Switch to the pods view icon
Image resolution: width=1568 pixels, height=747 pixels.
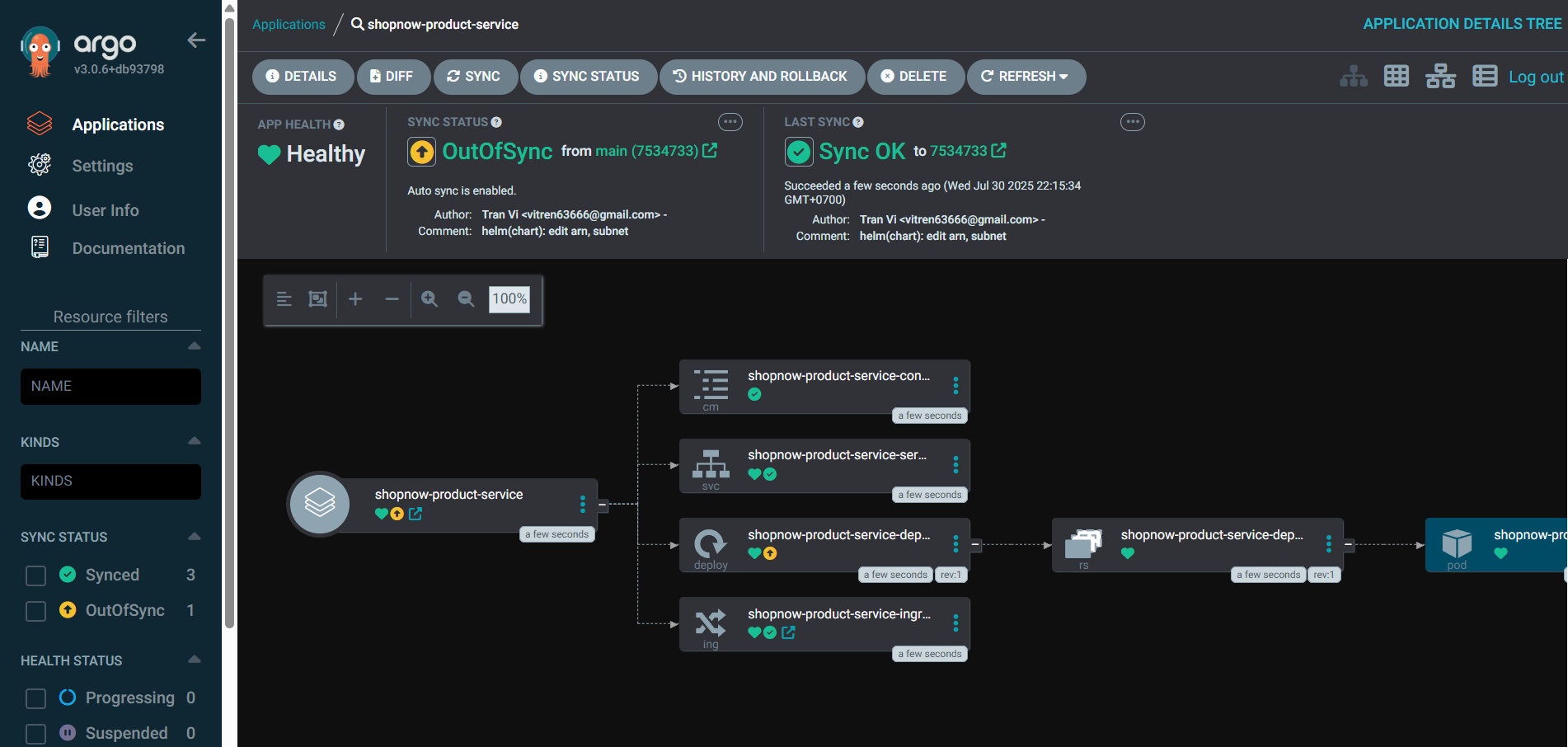pyautogui.click(x=1396, y=77)
